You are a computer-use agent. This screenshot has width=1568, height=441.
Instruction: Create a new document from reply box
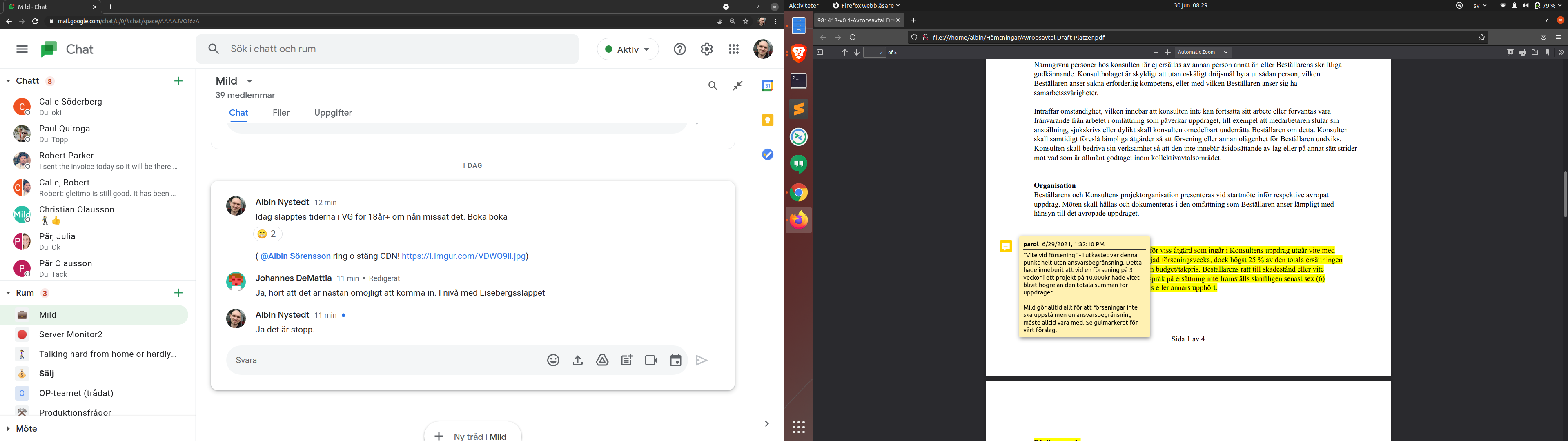(x=626, y=361)
